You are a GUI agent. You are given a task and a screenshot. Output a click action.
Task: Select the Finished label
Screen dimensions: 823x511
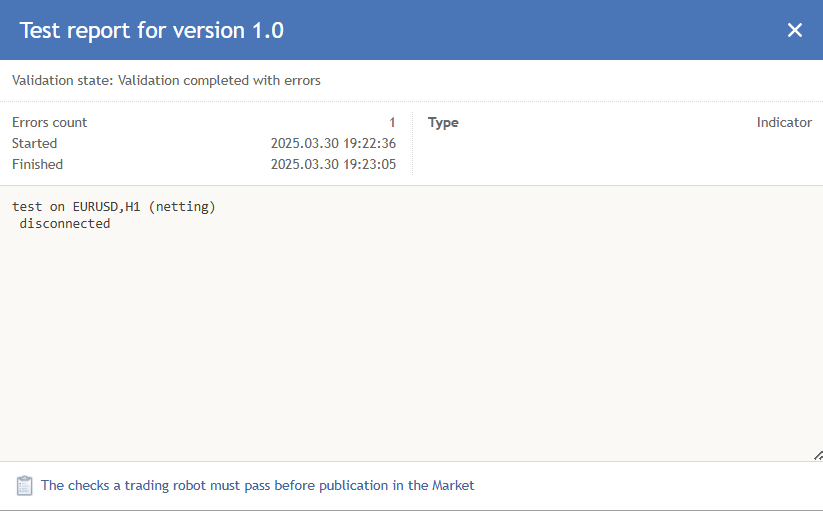[37, 164]
